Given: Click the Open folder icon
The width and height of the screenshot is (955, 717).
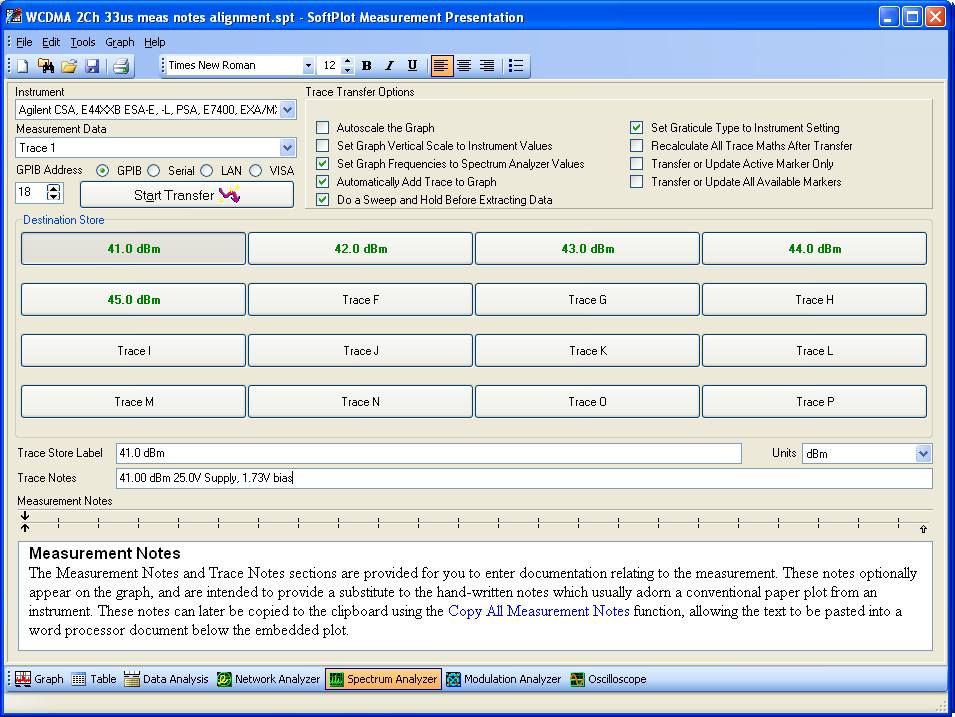Looking at the screenshot, I should [69, 66].
